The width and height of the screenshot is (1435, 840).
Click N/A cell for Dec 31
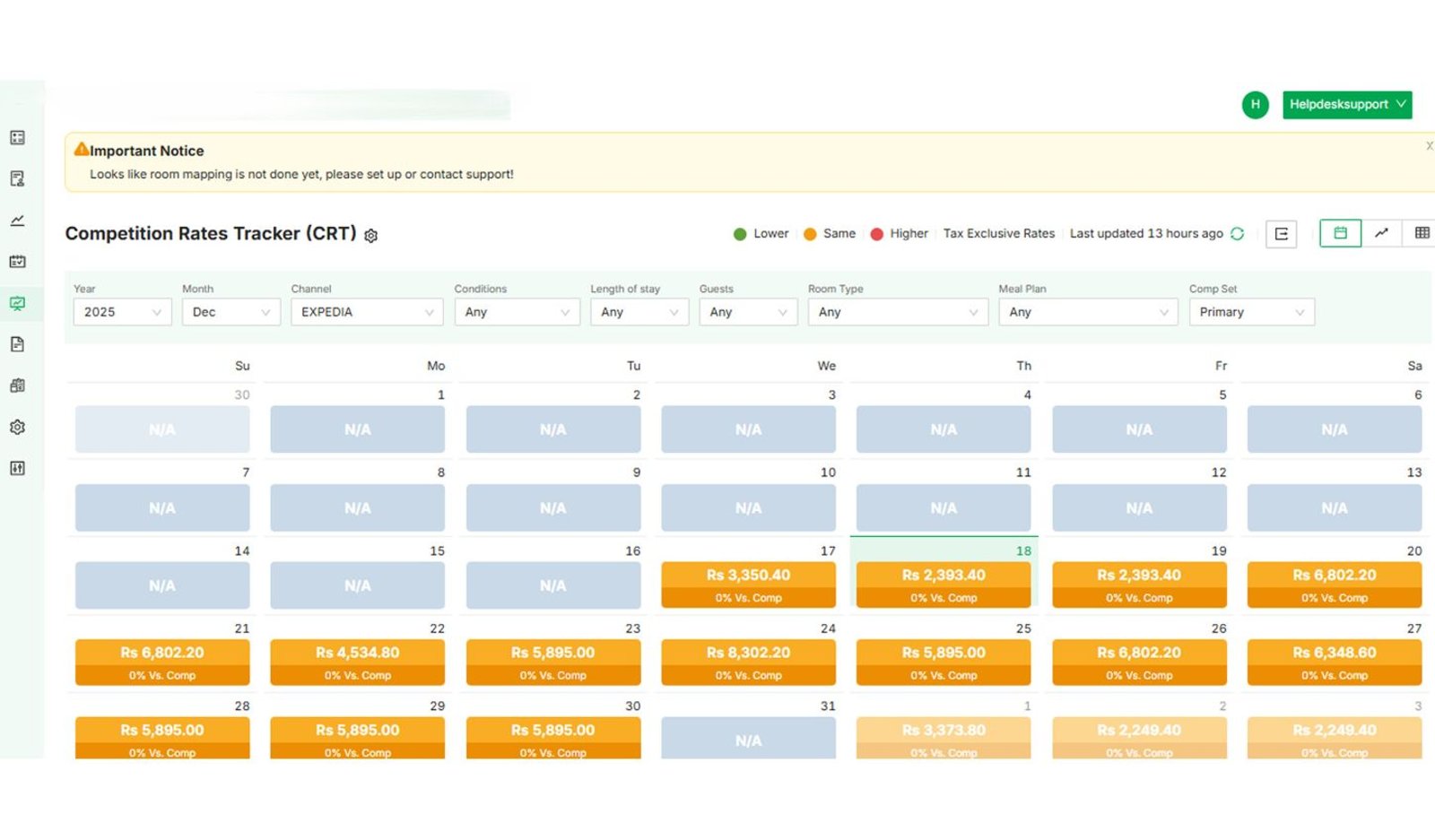(748, 739)
